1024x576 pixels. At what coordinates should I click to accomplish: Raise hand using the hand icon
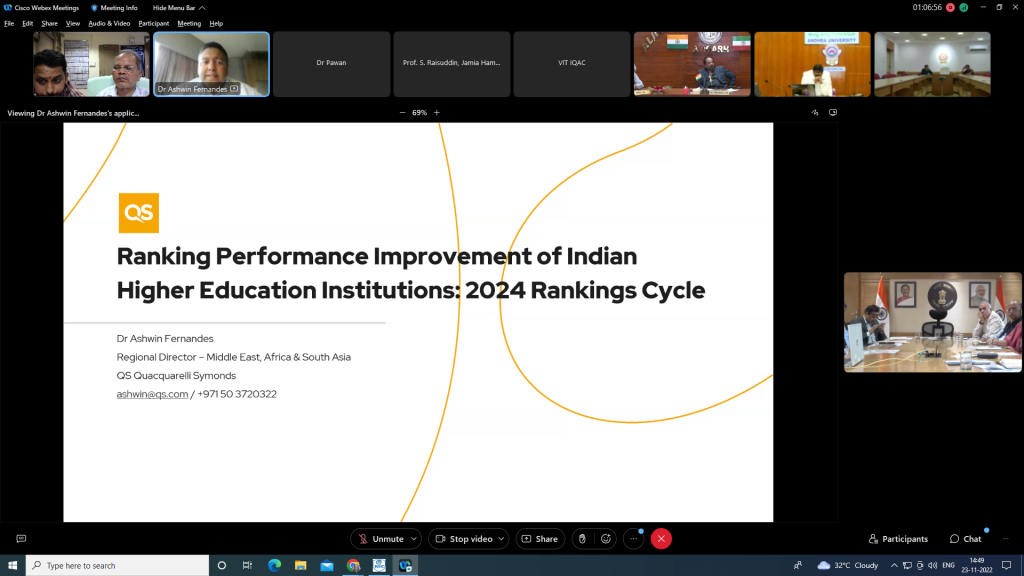pos(583,539)
